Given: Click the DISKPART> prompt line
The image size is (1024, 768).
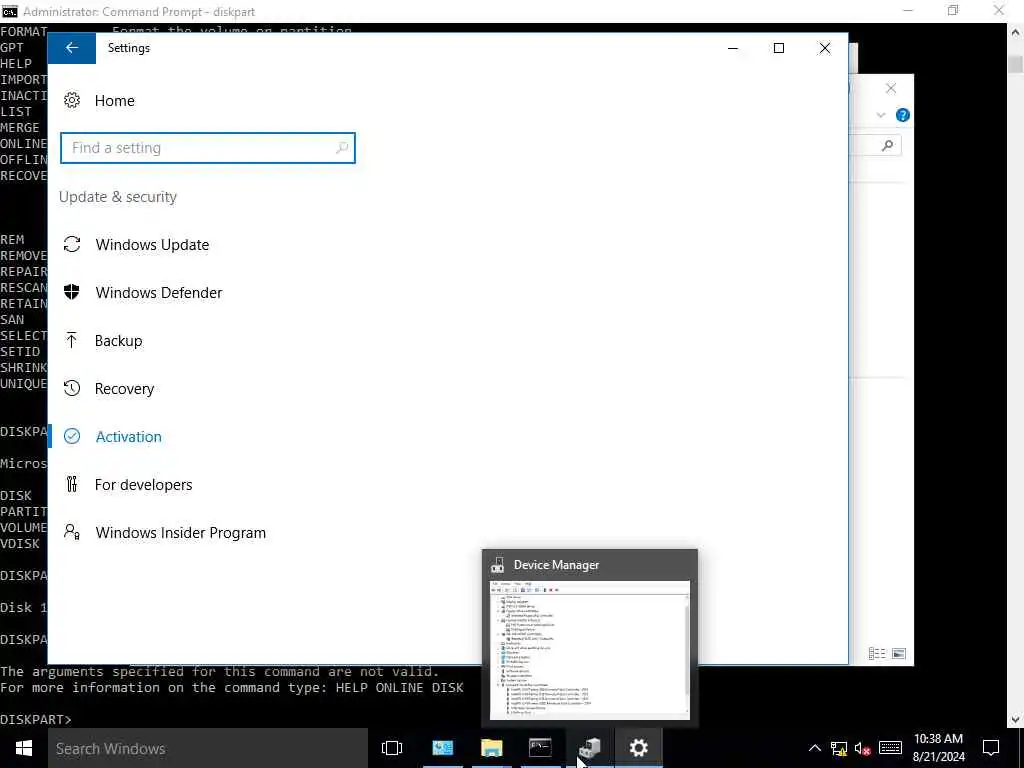Looking at the screenshot, I should click(36, 719).
